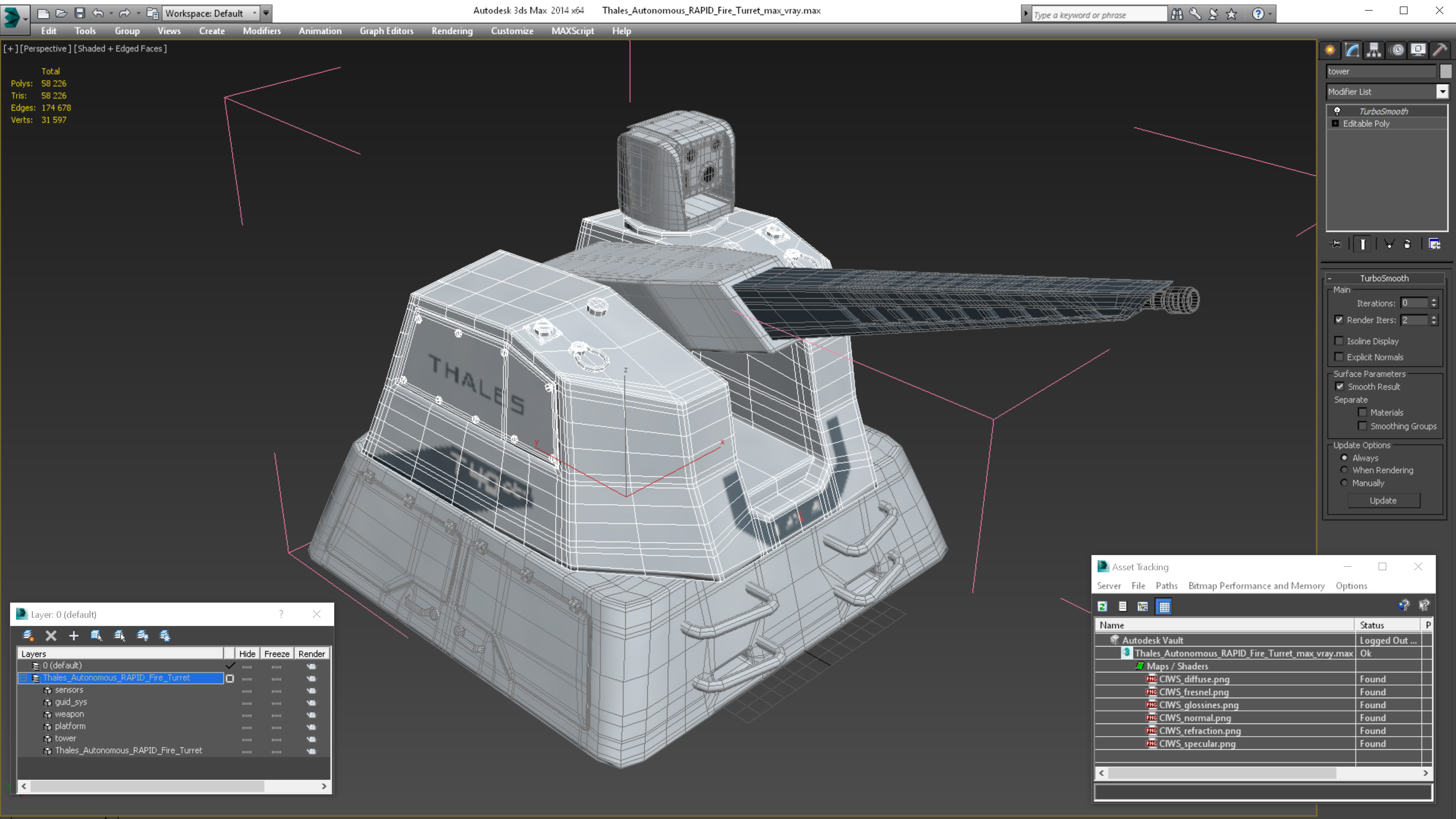Collapse Thales_Autonomous_RAPID_Fire_Turret layer tree
The width and height of the screenshot is (1456, 819).
point(23,677)
